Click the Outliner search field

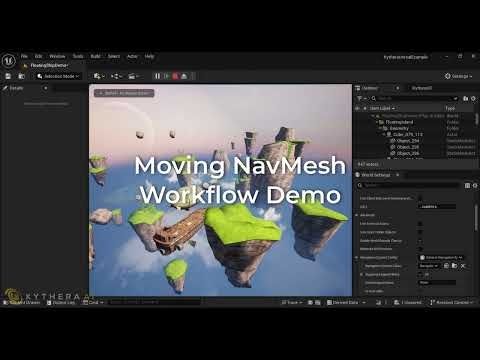pyautogui.click(x=415, y=98)
